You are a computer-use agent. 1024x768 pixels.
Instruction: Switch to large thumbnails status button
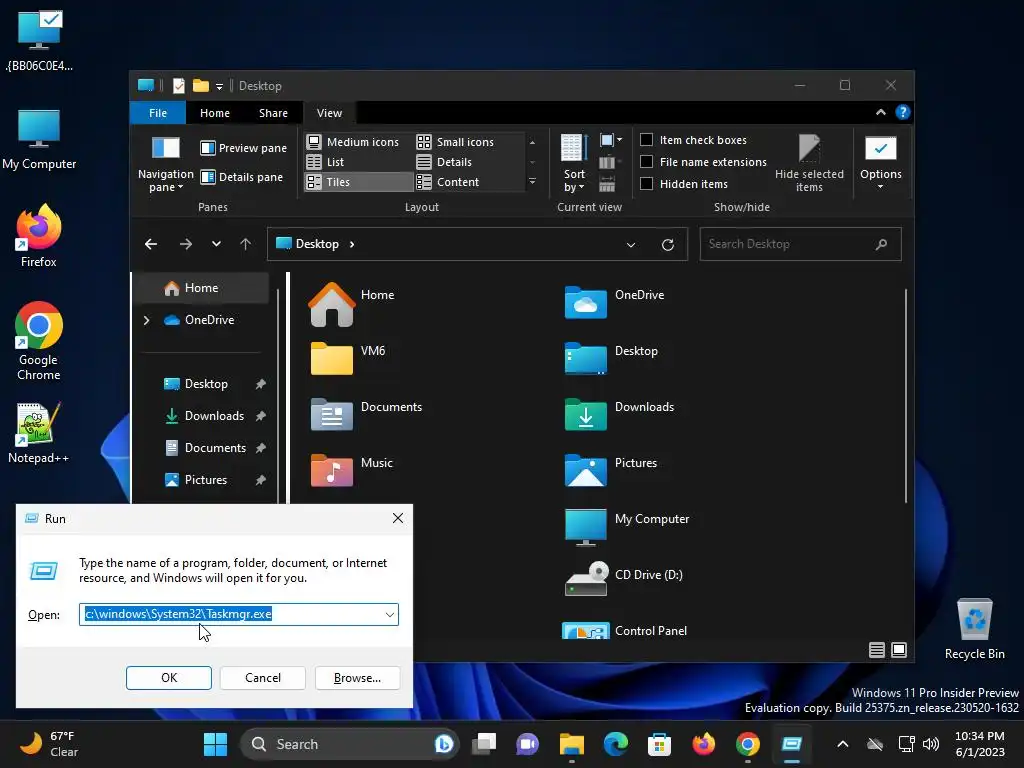pos(899,650)
